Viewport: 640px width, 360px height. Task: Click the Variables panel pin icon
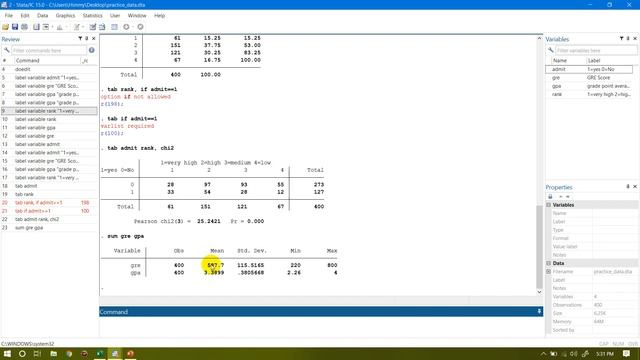click(x=628, y=38)
